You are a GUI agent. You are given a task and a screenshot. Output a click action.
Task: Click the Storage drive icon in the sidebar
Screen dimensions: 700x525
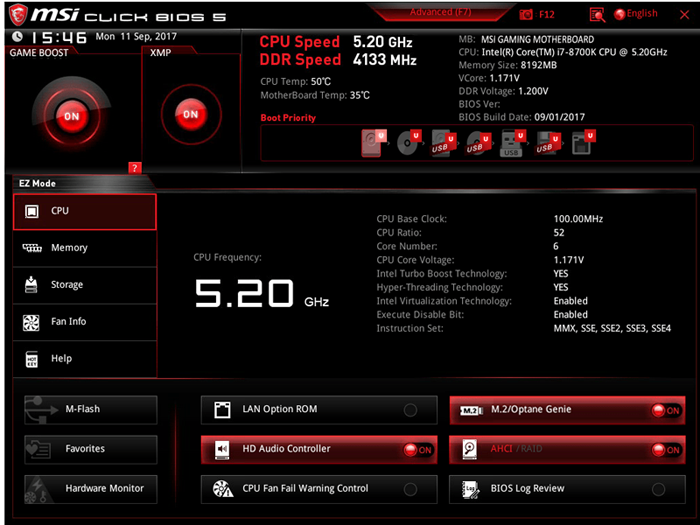pyautogui.click(x=31, y=284)
